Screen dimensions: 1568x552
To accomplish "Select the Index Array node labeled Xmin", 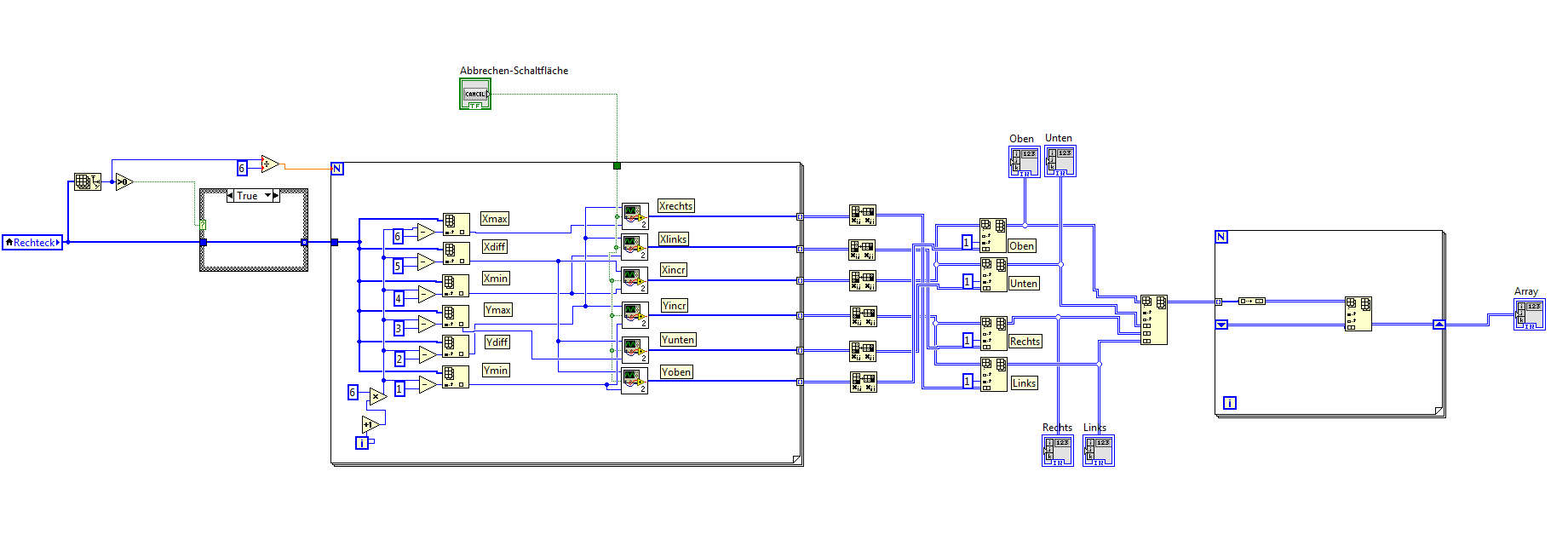I will point(456,285).
